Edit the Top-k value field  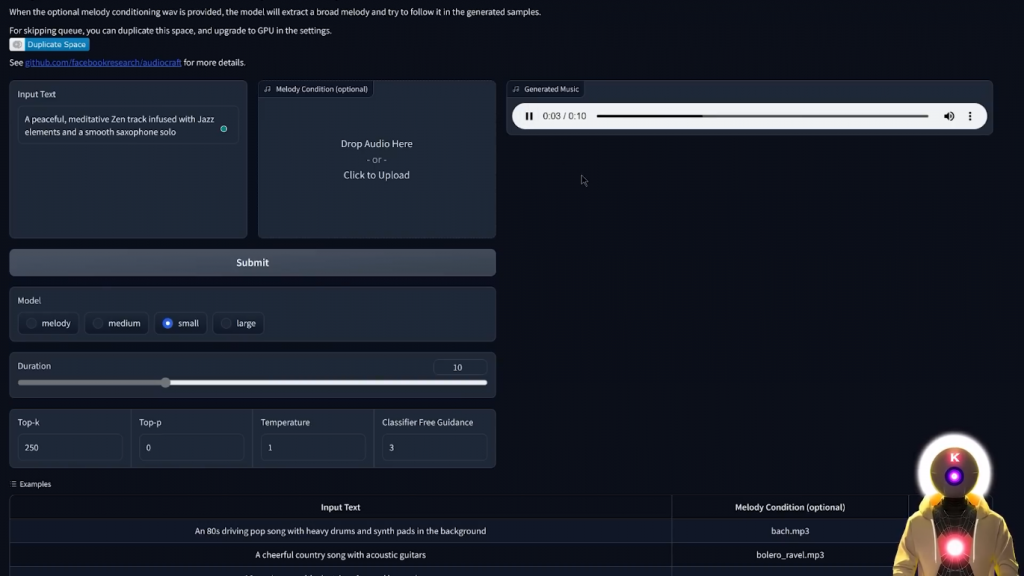click(x=70, y=447)
